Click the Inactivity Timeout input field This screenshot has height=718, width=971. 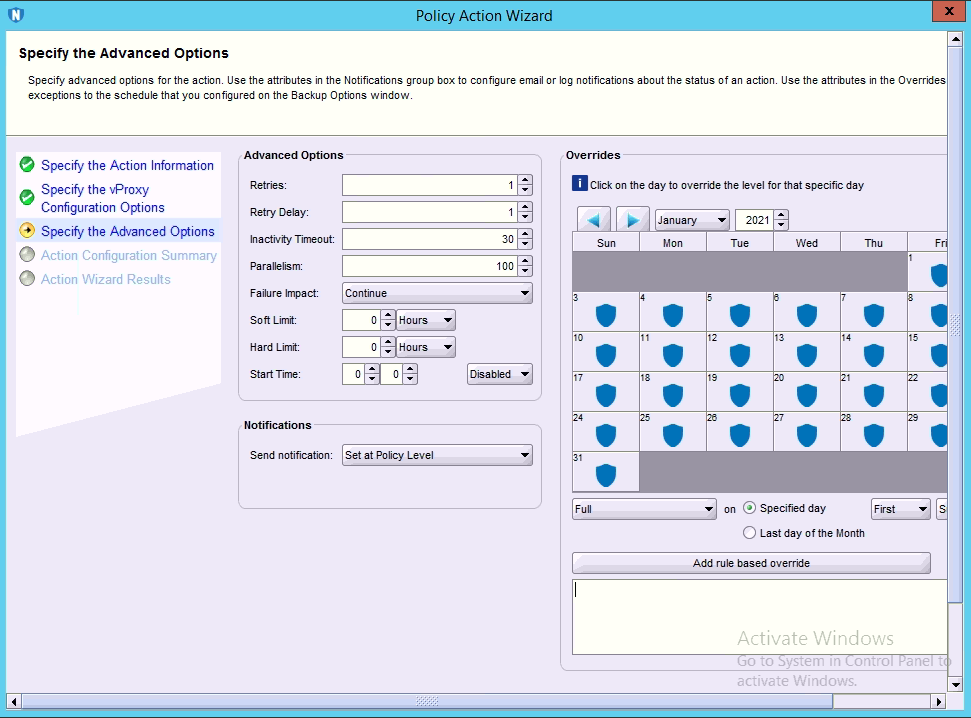click(429, 239)
